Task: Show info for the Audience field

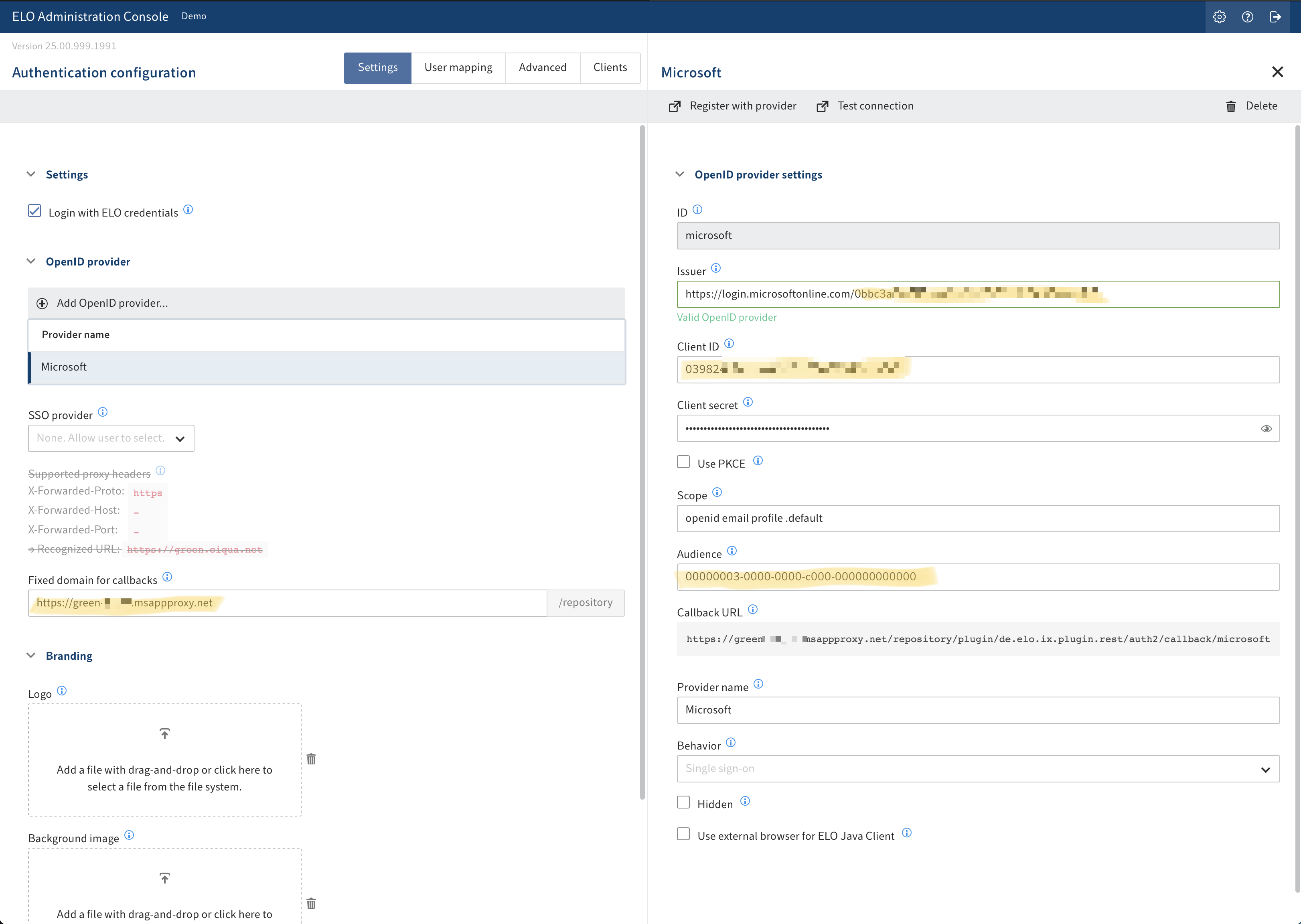Action: tap(732, 551)
